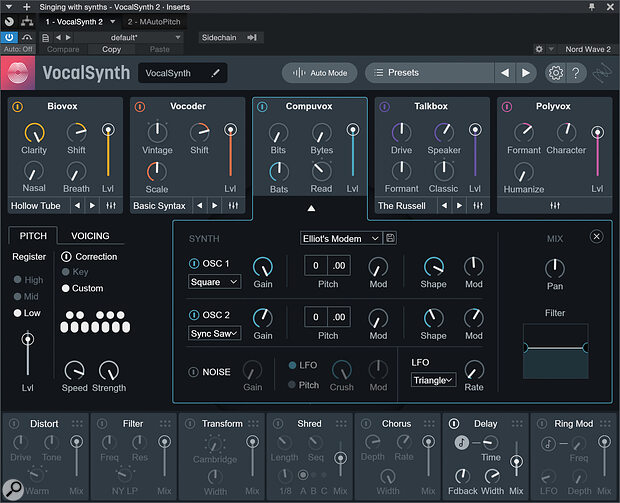Click the Compare button
This screenshot has height=503, width=620.
tap(63, 49)
